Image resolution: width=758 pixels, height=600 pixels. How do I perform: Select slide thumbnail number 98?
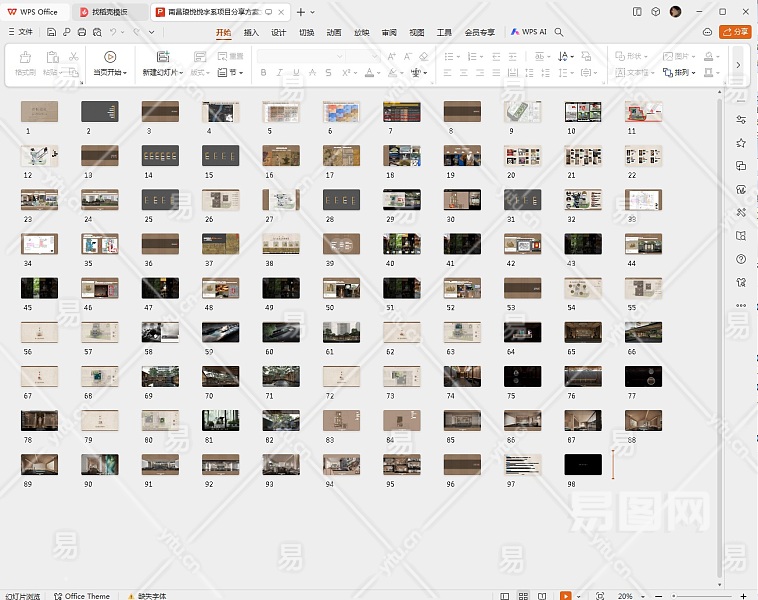coord(582,464)
